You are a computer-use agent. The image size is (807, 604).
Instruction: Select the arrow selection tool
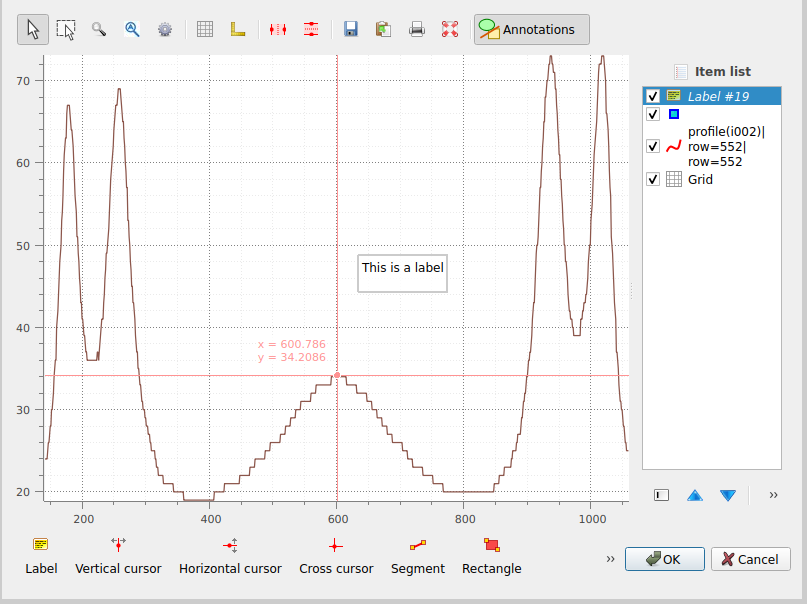click(33, 29)
